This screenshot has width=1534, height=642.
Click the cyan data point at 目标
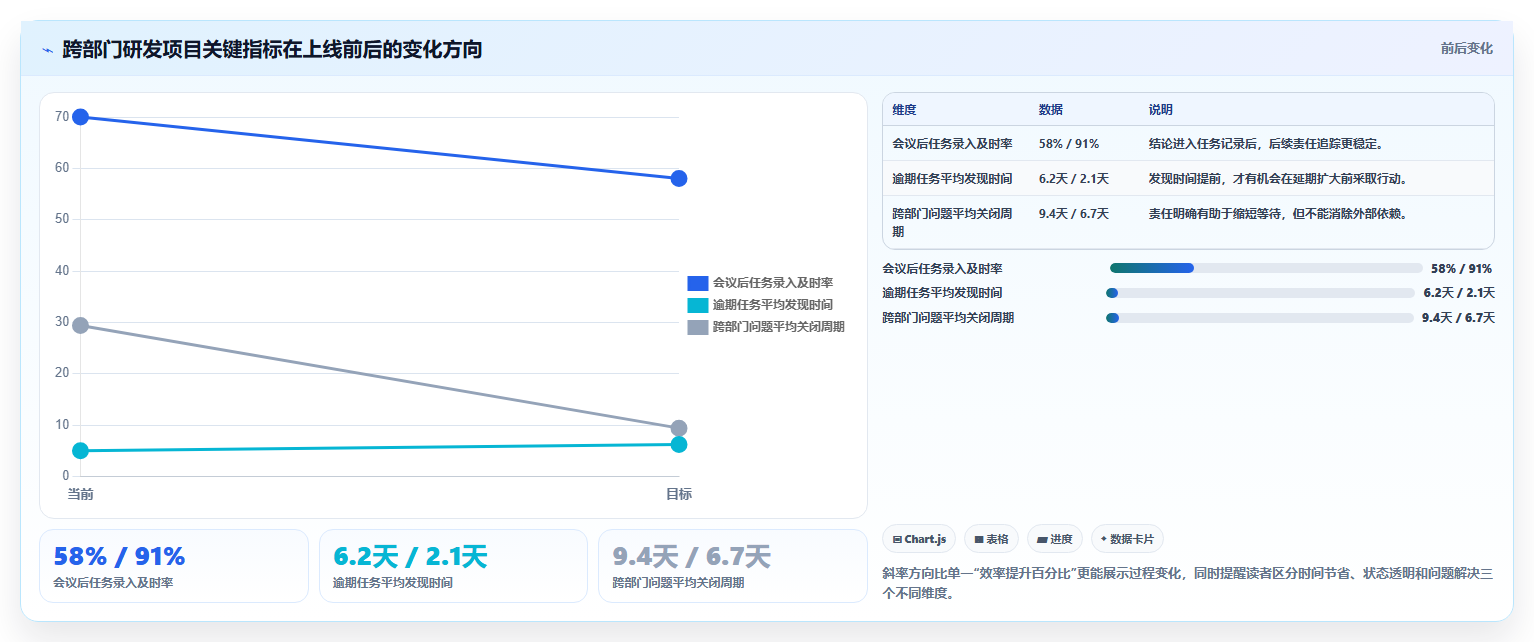pos(679,444)
